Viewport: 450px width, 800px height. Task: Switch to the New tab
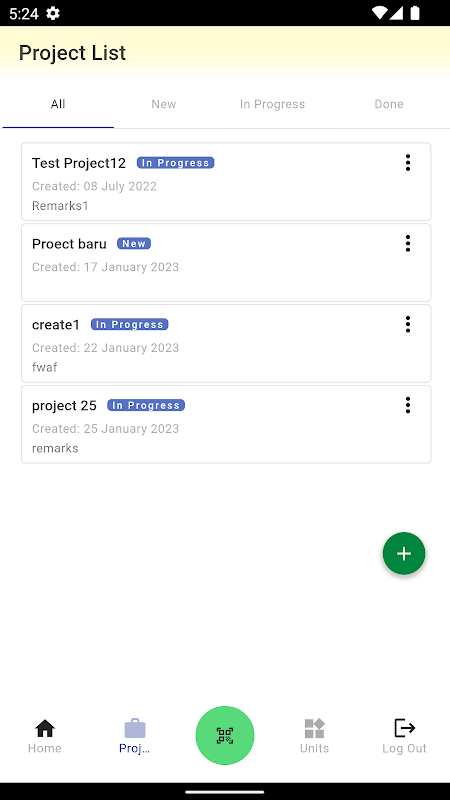tap(164, 104)
